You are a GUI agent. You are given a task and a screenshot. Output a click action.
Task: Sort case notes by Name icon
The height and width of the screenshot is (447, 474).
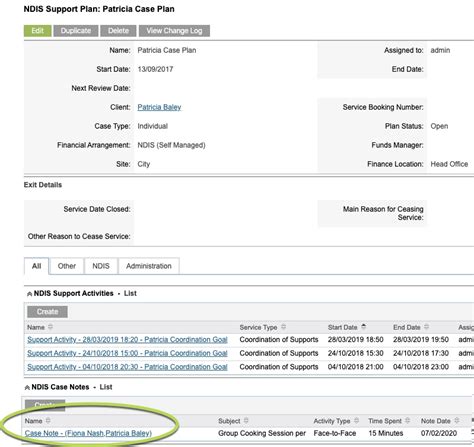click(x=48, y=421)
